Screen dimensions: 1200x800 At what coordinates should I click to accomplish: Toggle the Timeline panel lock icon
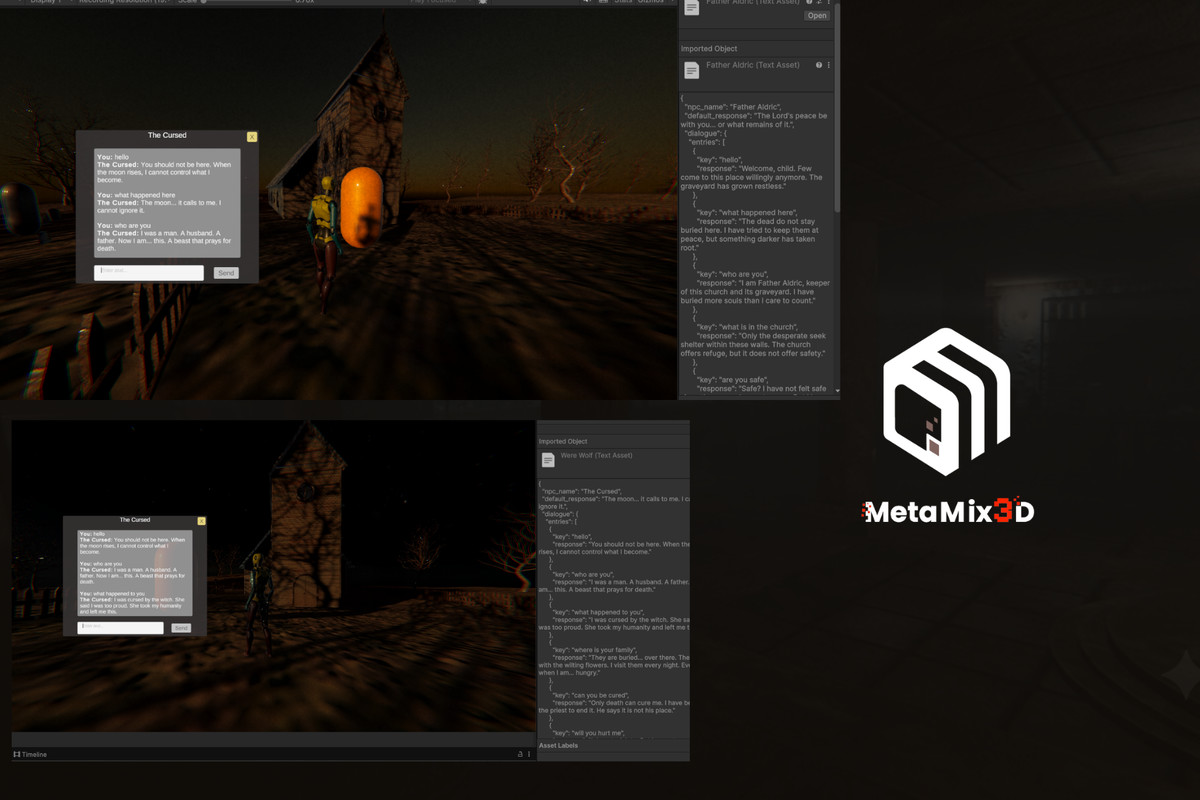520,754
